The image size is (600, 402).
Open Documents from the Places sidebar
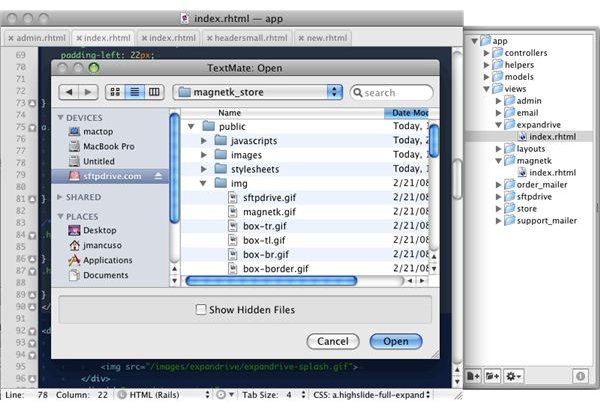tap(106, 275)
